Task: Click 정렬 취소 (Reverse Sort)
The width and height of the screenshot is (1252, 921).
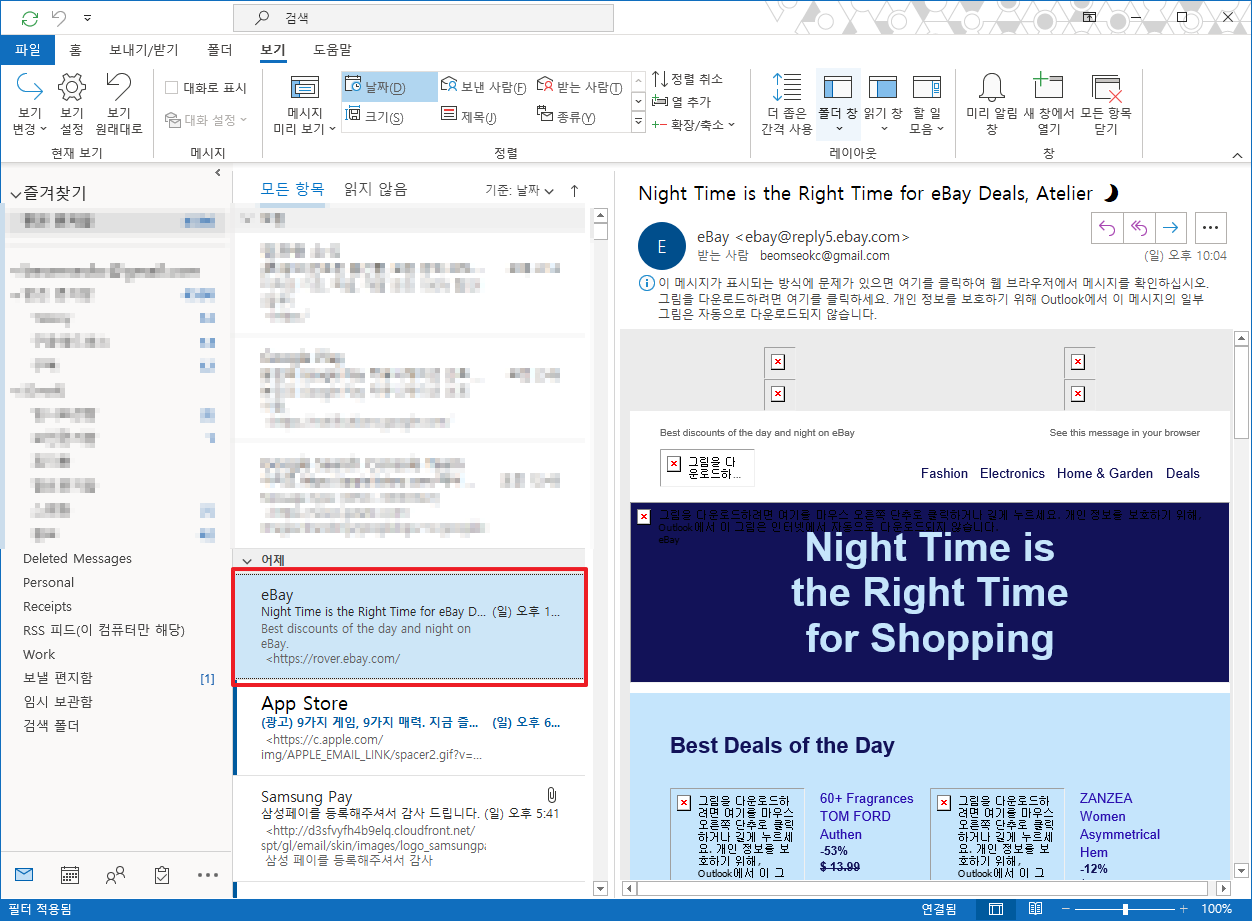Action: 687,79
